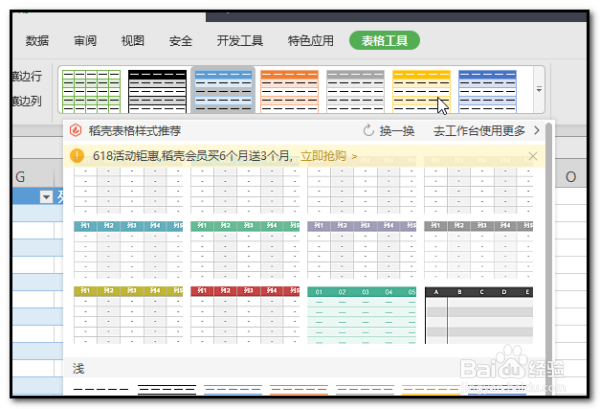Choose the purple header table template
600x409 pixels.
click(x=362, y=250)
